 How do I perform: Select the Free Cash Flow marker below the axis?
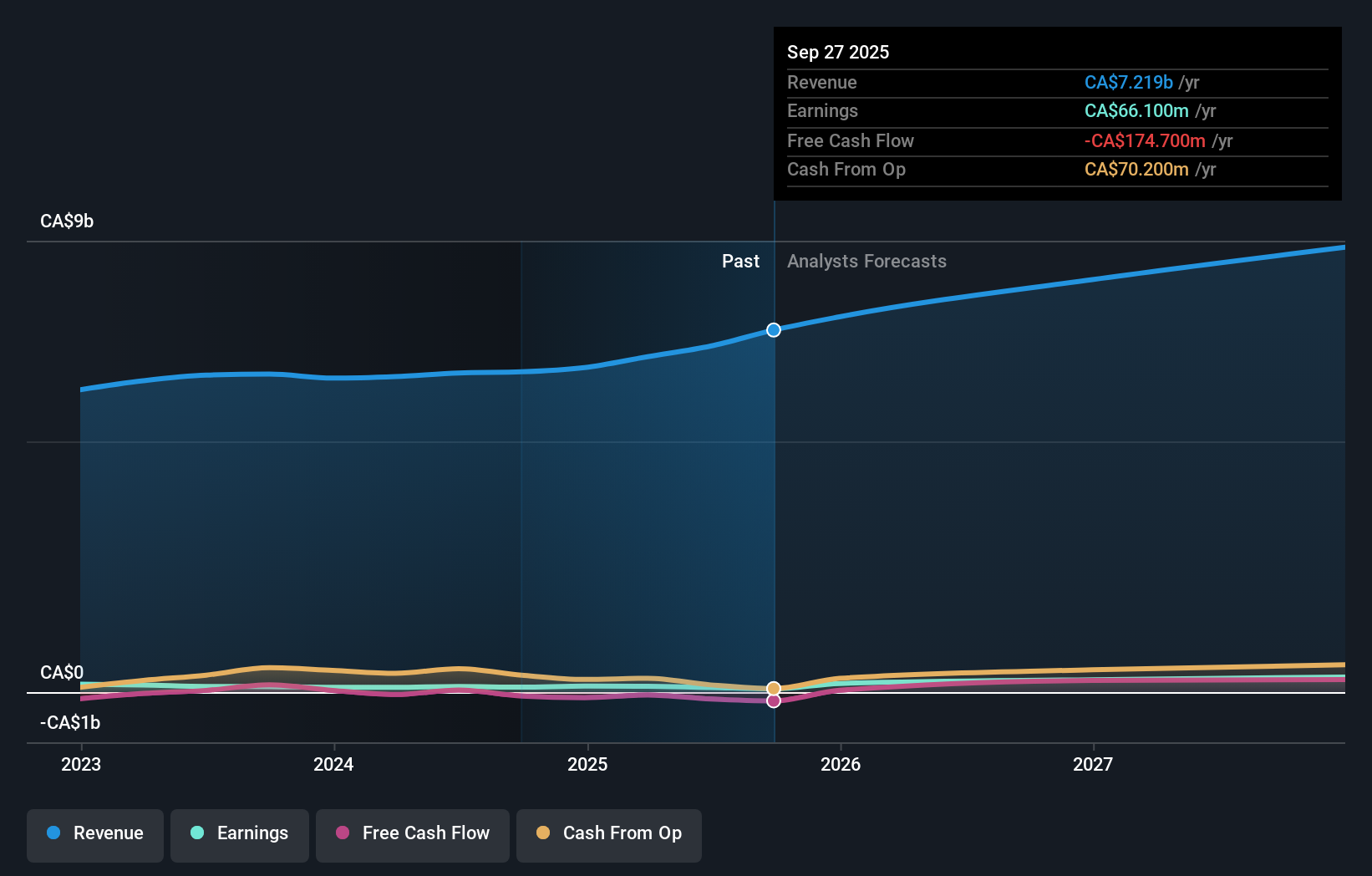(774, 700)
